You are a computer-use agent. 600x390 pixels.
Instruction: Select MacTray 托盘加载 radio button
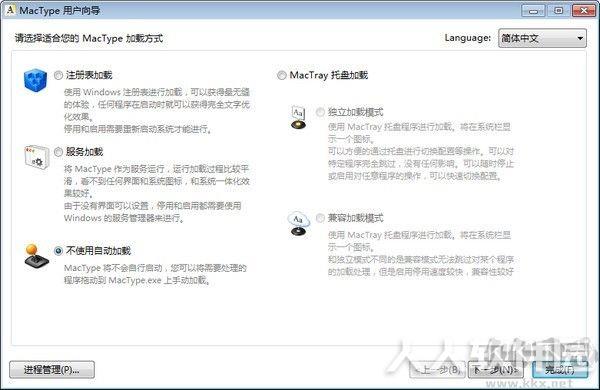[x=282, y=75]
